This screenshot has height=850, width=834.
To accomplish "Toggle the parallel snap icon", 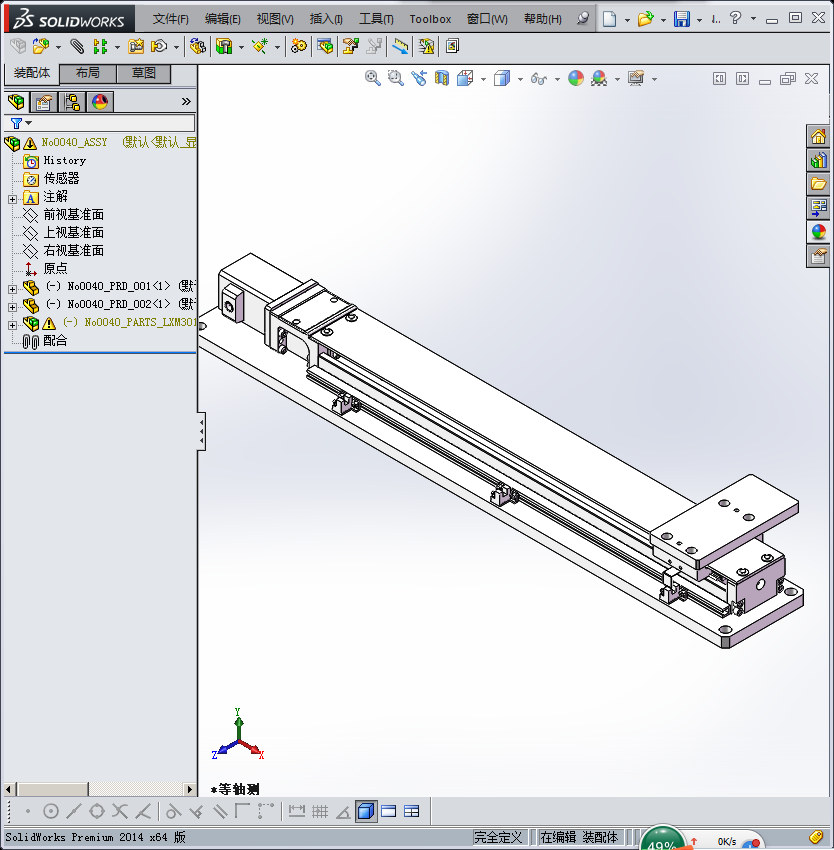I will pyautogui.click(x=220, y=811).
